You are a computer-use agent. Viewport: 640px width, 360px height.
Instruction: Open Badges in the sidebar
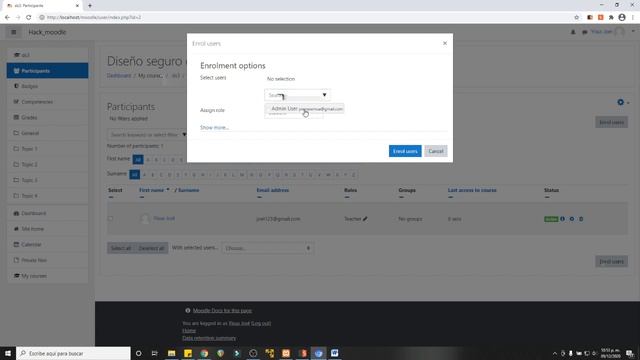pos(47,86)
